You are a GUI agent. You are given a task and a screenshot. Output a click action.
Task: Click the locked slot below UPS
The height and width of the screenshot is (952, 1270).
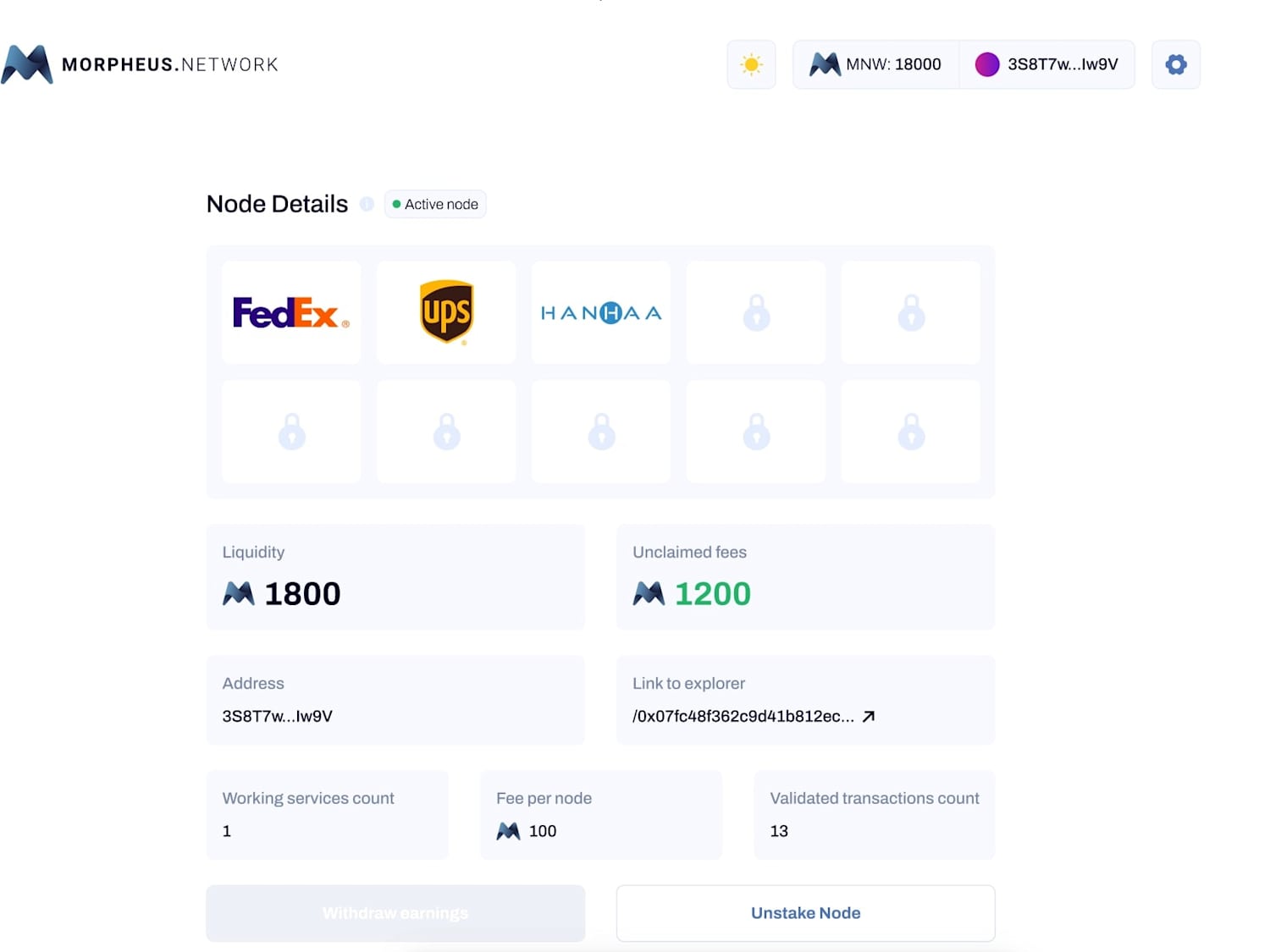(446, 432)
